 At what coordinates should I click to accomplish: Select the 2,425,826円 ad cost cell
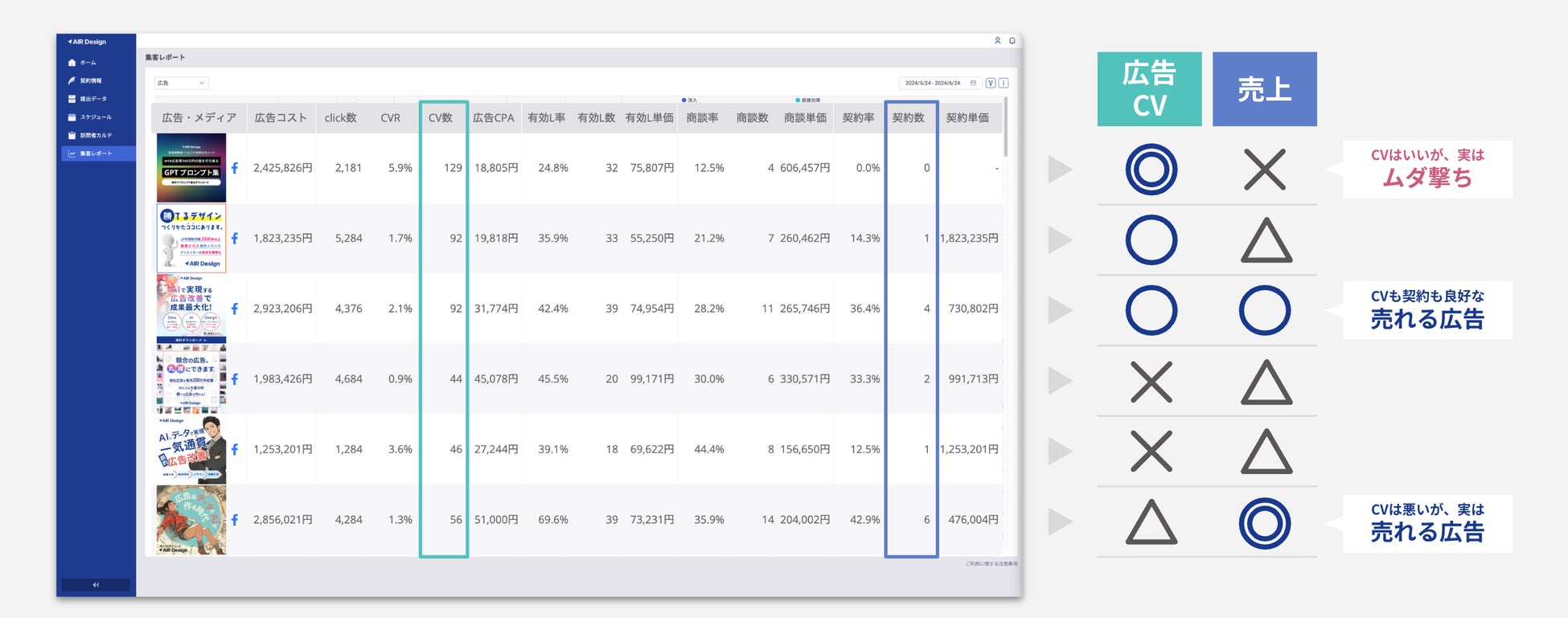pos(282,168)
